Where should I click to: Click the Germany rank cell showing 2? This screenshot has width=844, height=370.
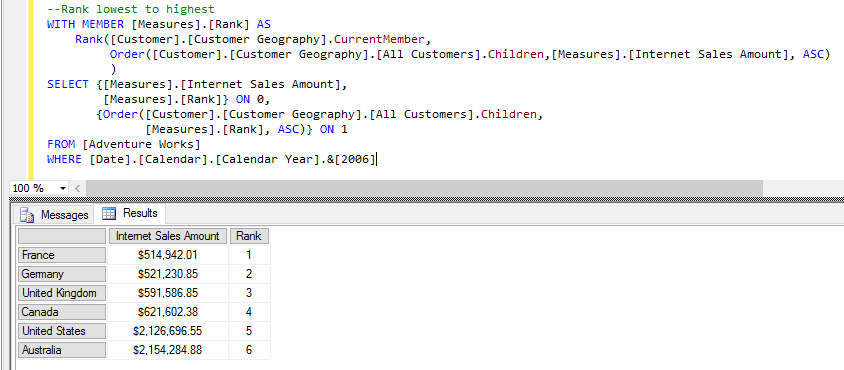249,274
